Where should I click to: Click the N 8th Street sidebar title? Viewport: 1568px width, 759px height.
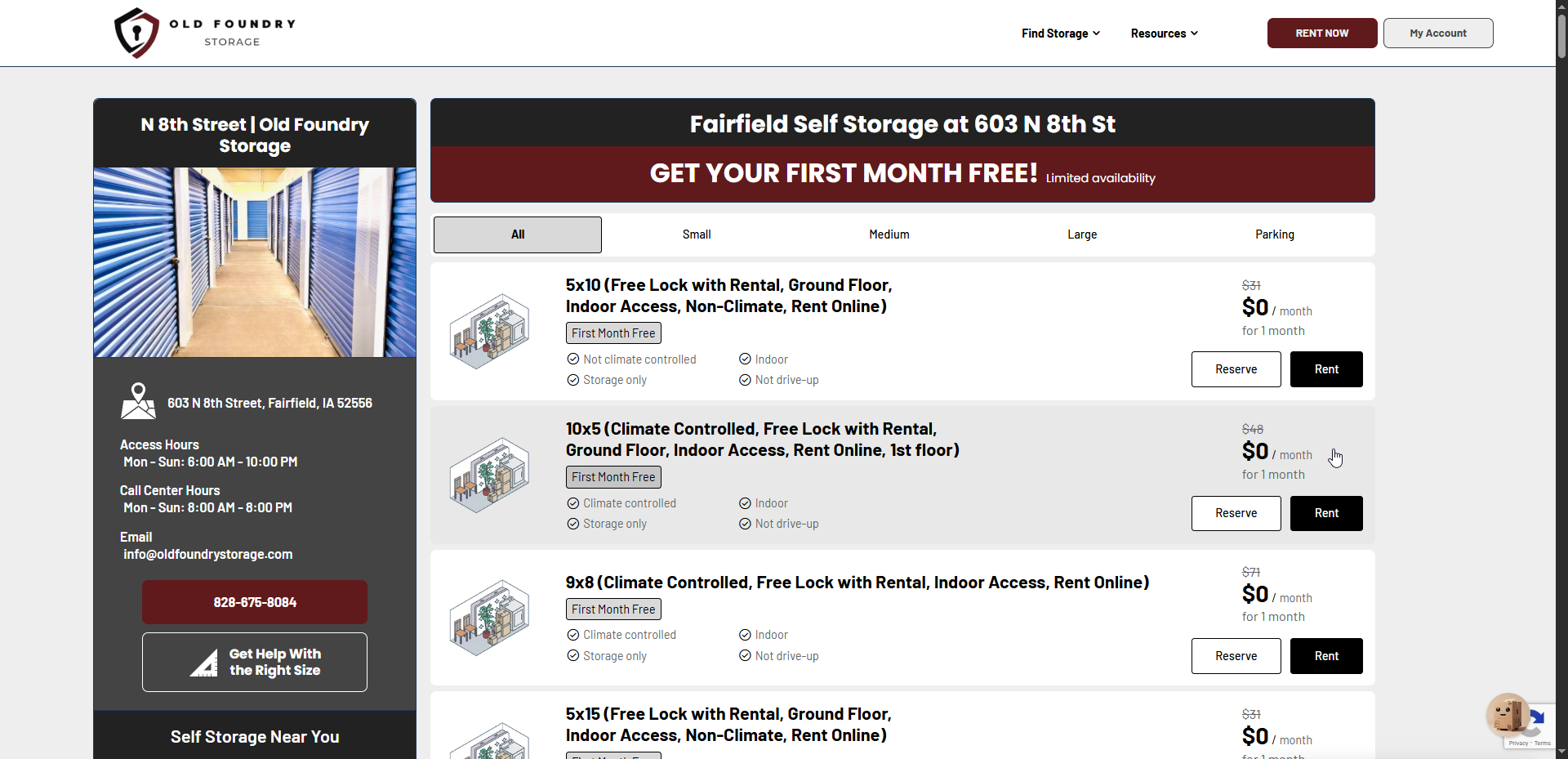(255, 135)
